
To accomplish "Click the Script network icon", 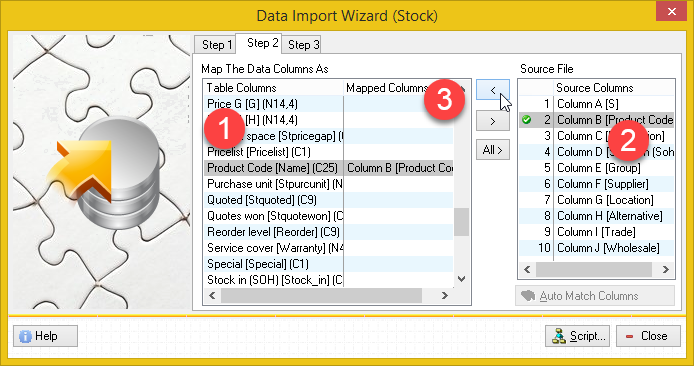I will 559,336.
